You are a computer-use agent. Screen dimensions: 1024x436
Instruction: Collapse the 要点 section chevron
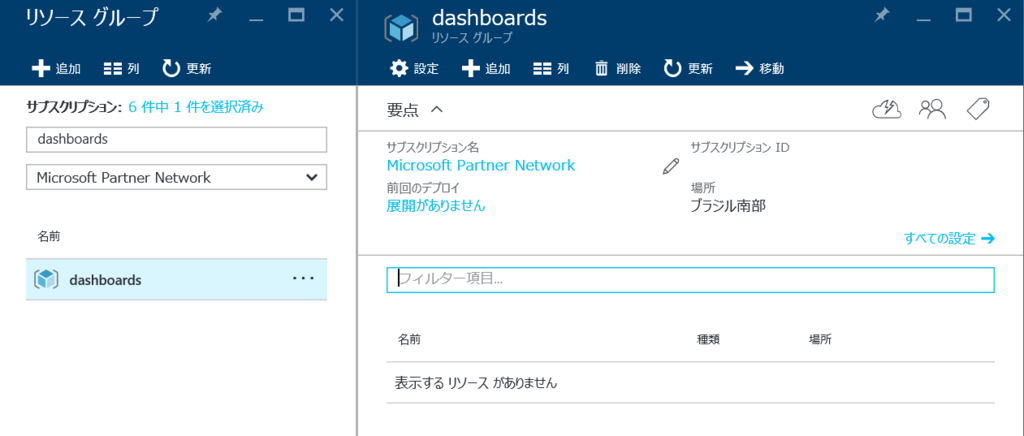pyautogui.click(x=437, y=110)
